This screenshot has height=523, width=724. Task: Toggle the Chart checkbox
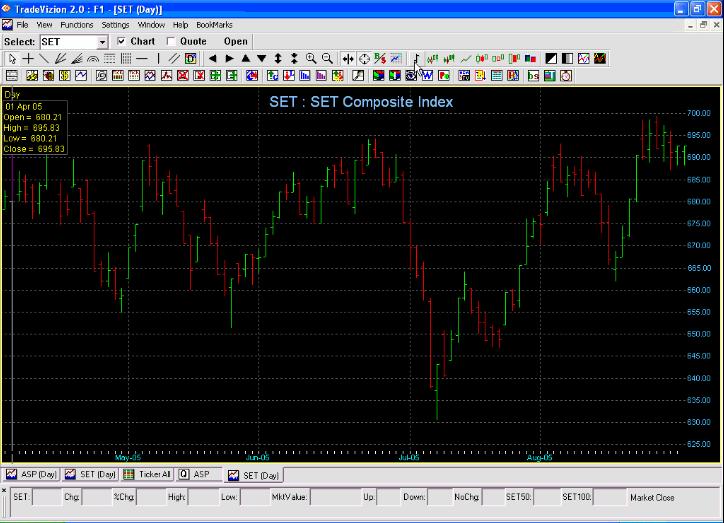tap(121, 42)
